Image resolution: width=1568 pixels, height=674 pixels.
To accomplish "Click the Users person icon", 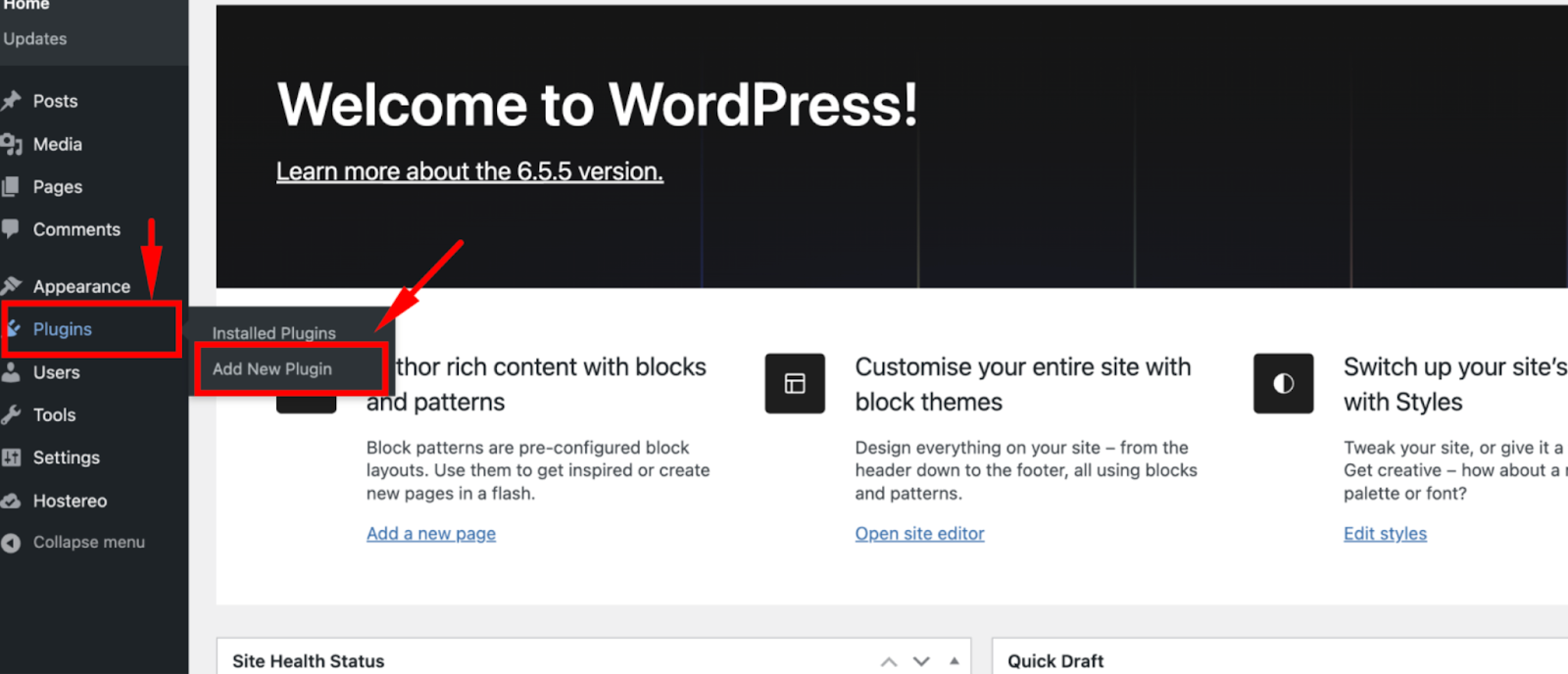I will (11, 372).
